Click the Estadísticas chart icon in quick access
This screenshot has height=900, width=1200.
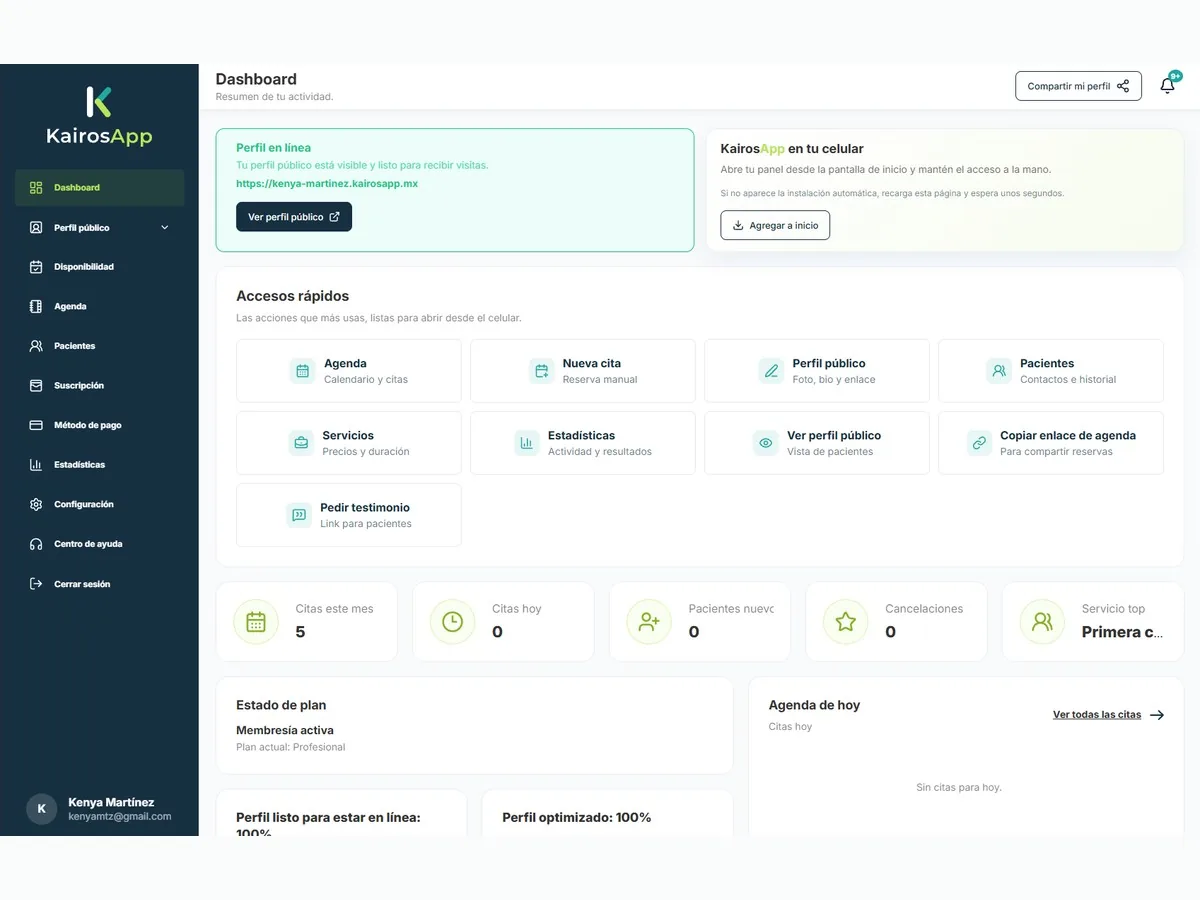tap(526, 443)
